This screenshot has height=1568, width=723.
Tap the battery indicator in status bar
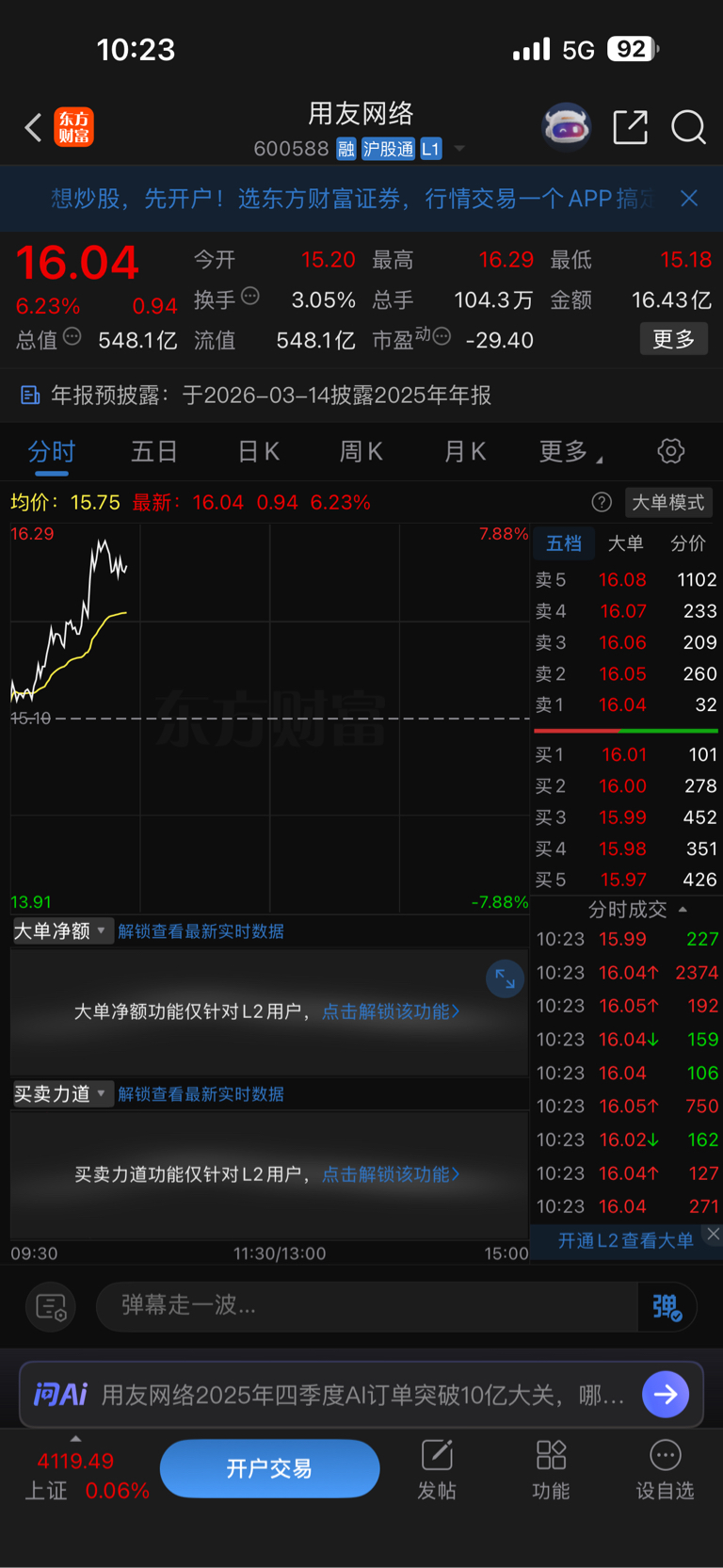coord(633,49)
